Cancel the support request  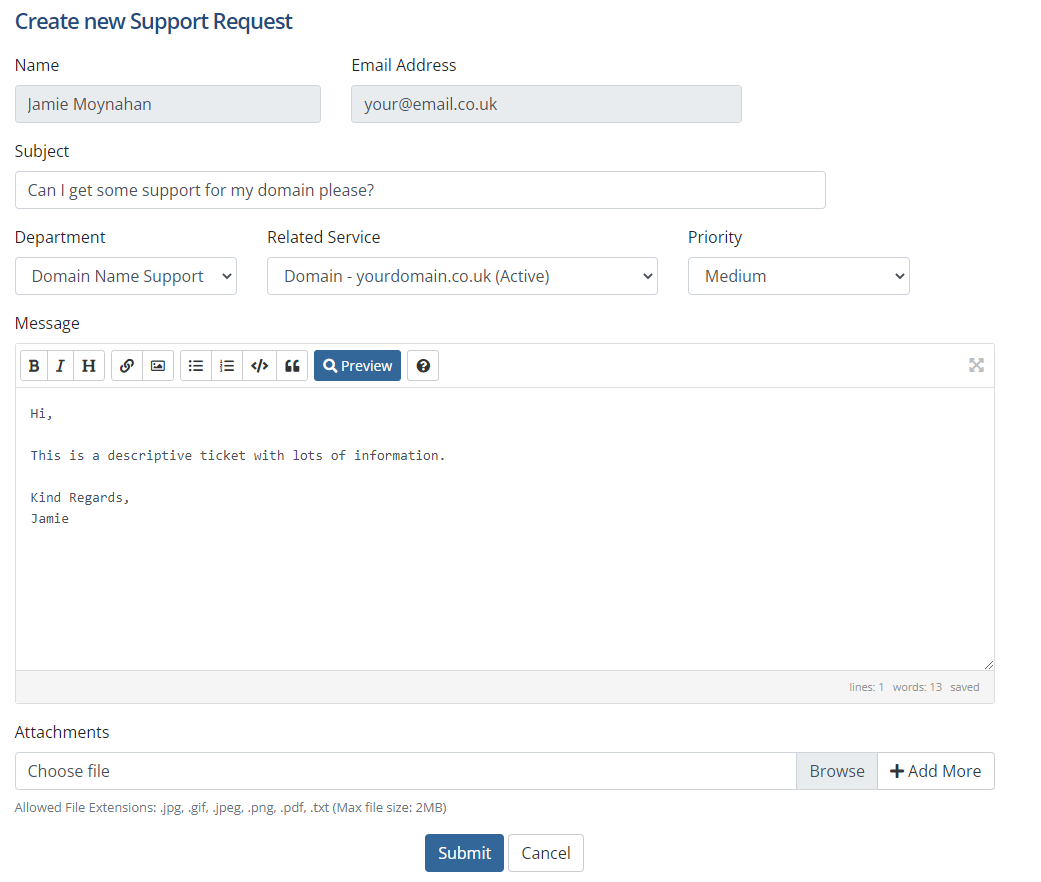[x=546, y=853]
